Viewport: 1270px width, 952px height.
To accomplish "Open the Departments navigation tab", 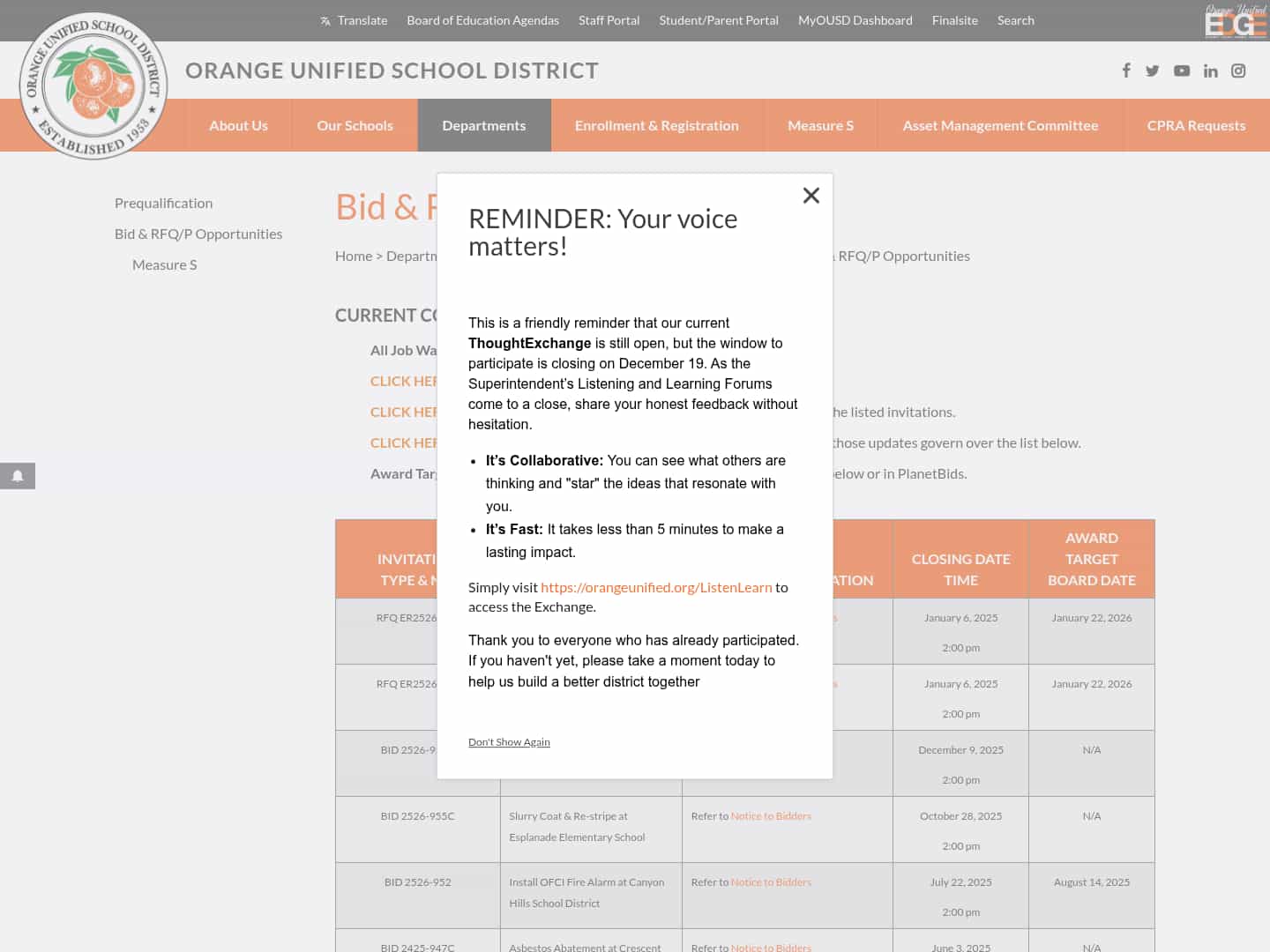I will coord(484,124).
